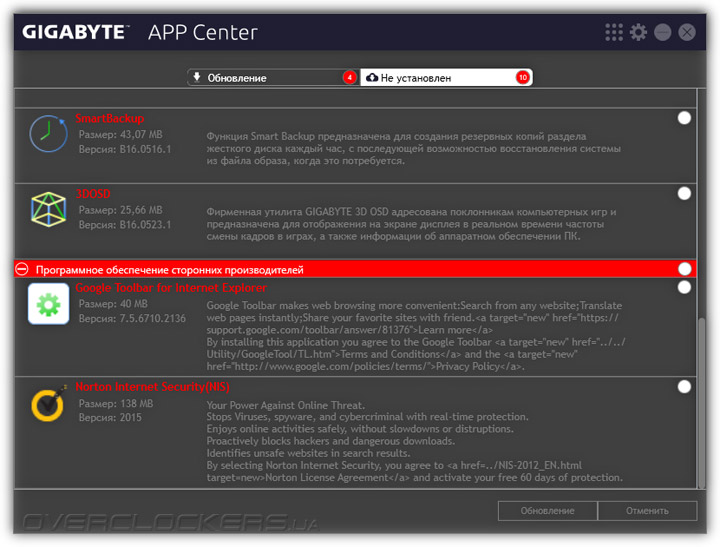Click the GIGABYTE logo
This screenshot has height=547, width=720.
tap(76, 32)
